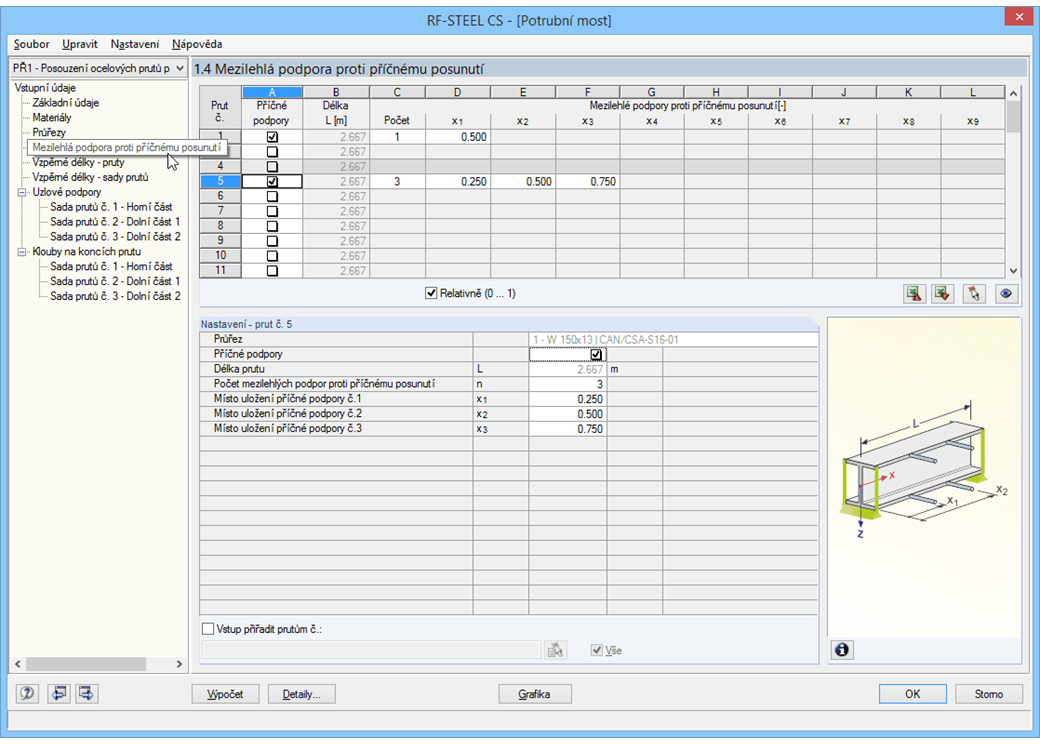Enable lateral supports checkbox for member 9
1040x744 pixels.
272,241
